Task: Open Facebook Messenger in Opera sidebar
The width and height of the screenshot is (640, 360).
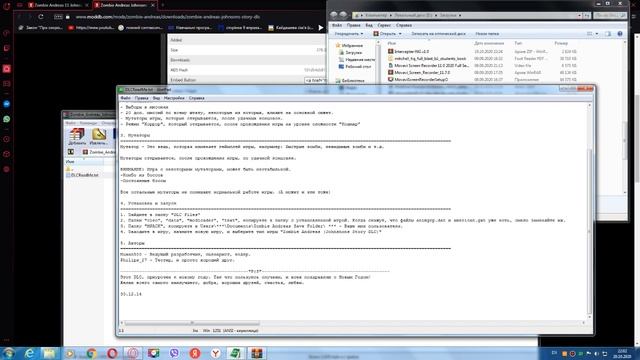Action: (7, 104)
